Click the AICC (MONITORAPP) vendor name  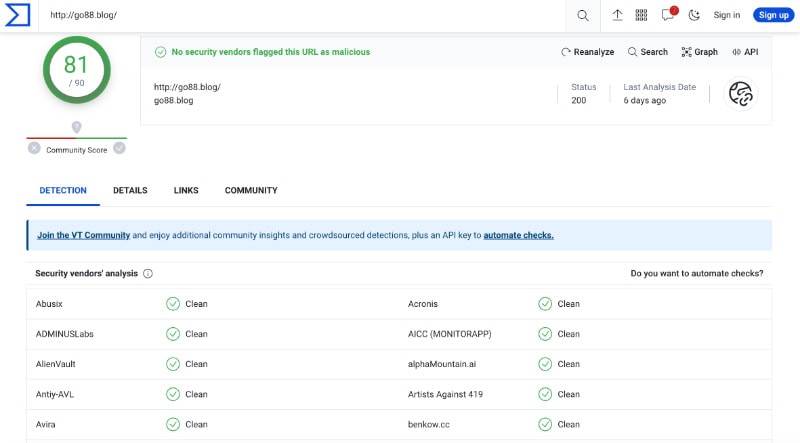449,334
